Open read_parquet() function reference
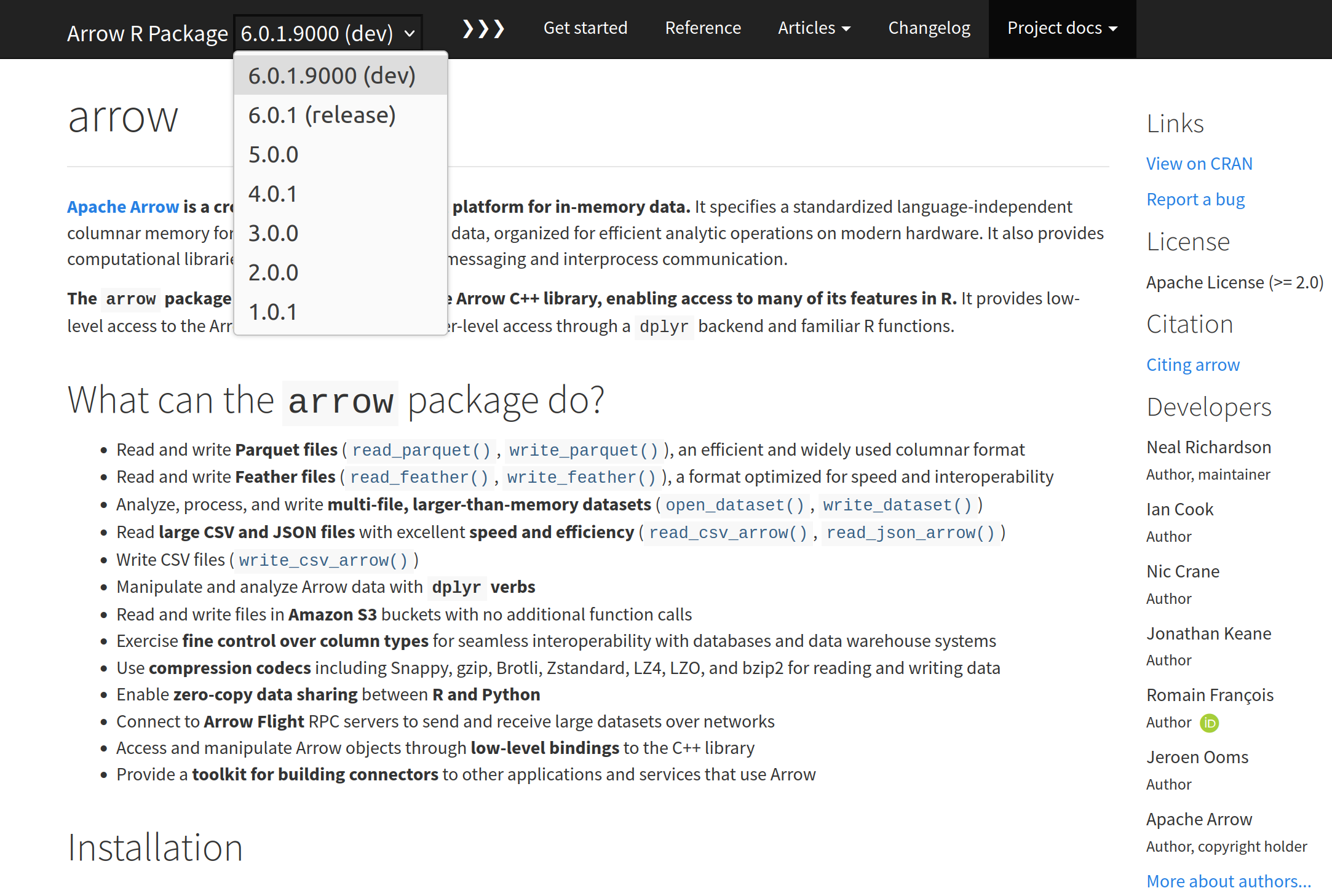Screen dimensions: 1332x896 coord(421,450)
